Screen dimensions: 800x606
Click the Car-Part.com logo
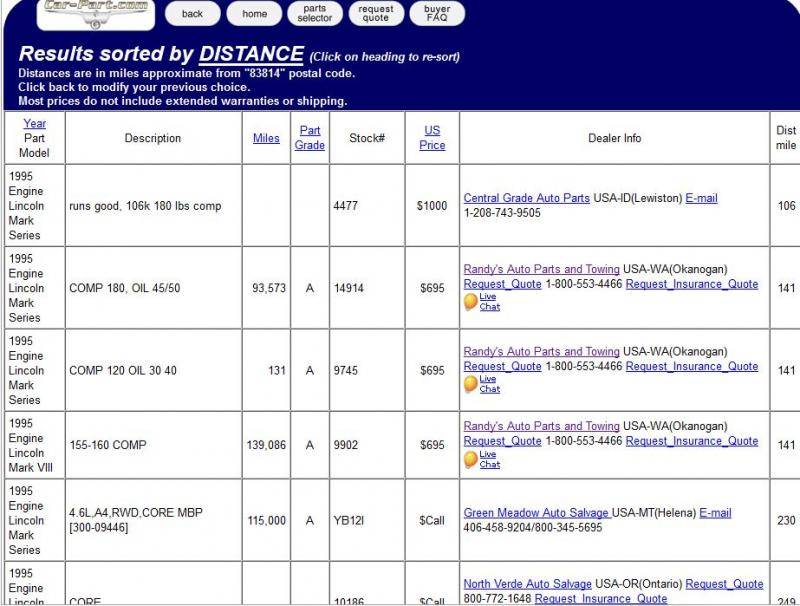point(96,12)
